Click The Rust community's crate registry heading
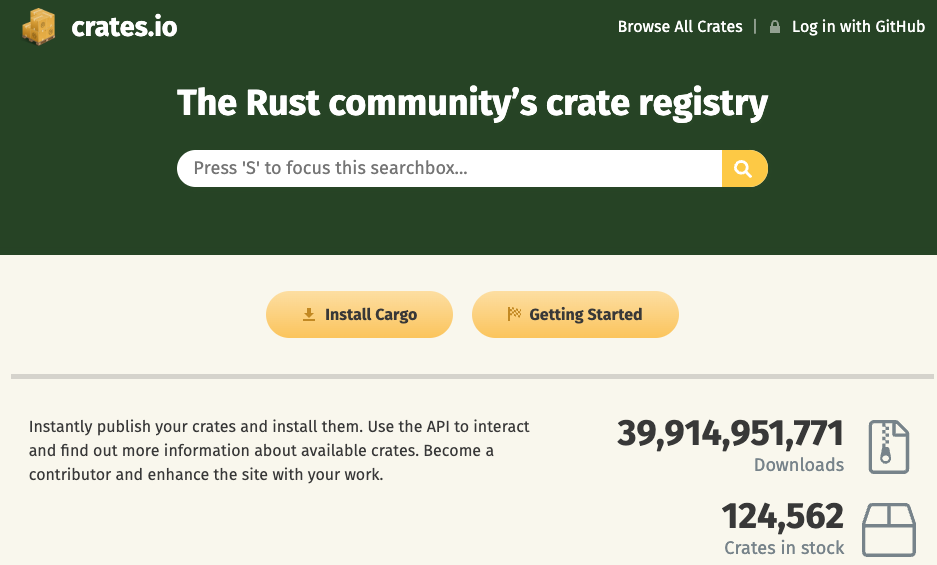The width and height of the screenshot is (937, 565). (x=472, y=103)
